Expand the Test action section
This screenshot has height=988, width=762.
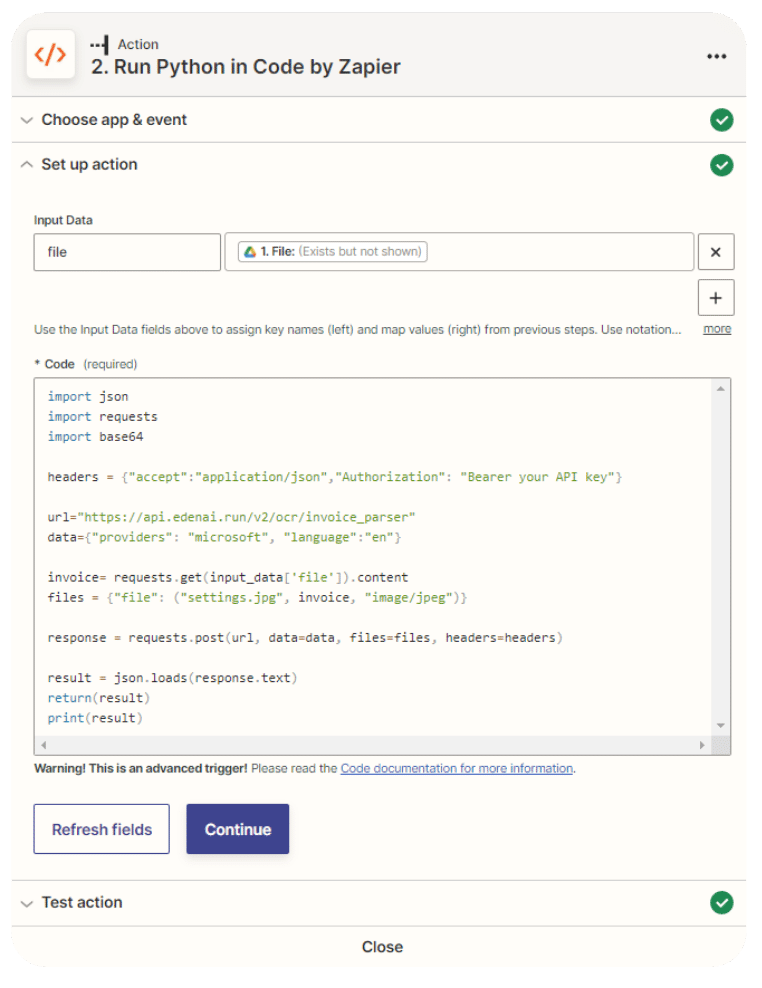(82, 903)
